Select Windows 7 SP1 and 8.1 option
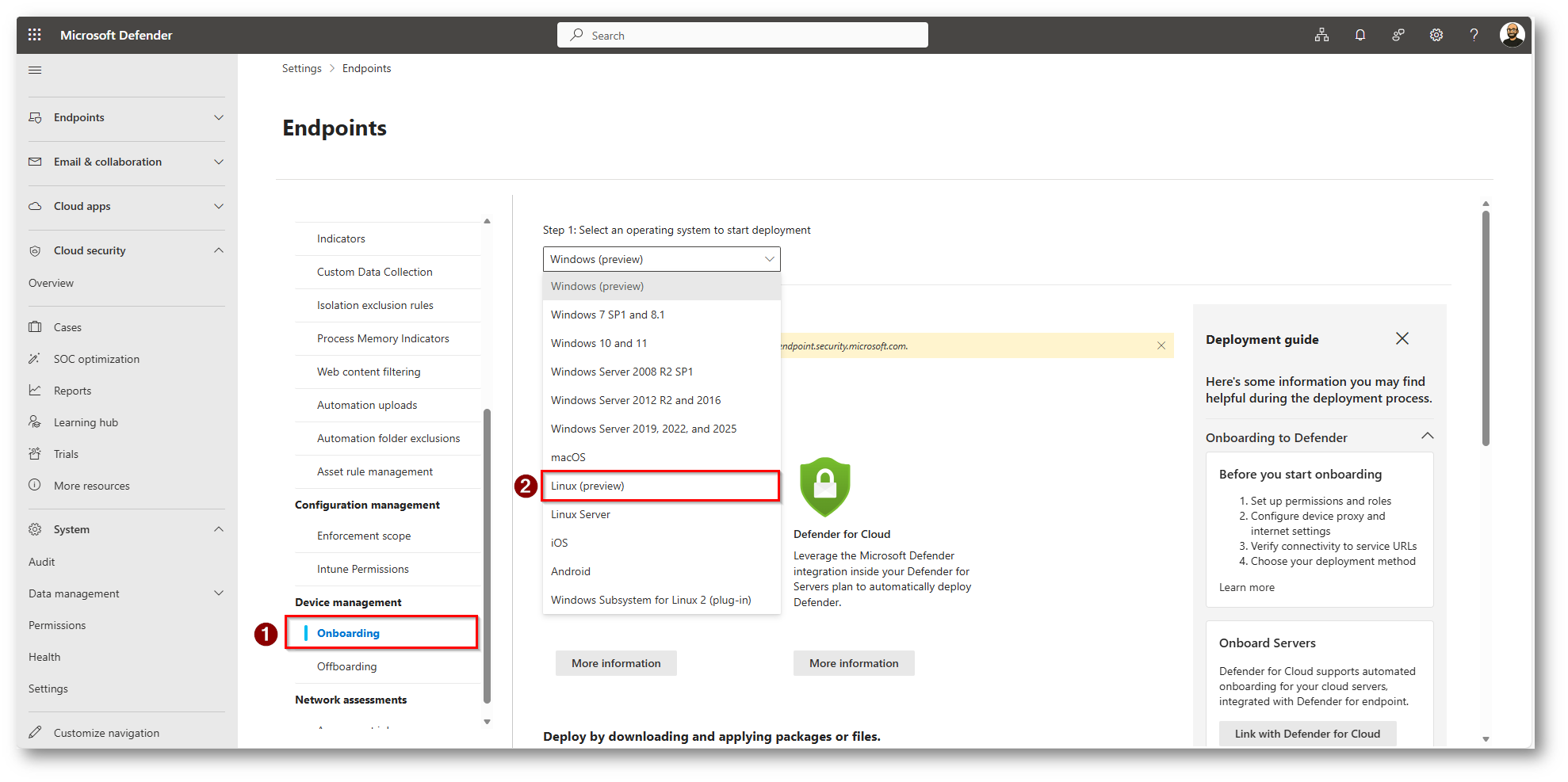The image size is (1568, 782). 661,315
